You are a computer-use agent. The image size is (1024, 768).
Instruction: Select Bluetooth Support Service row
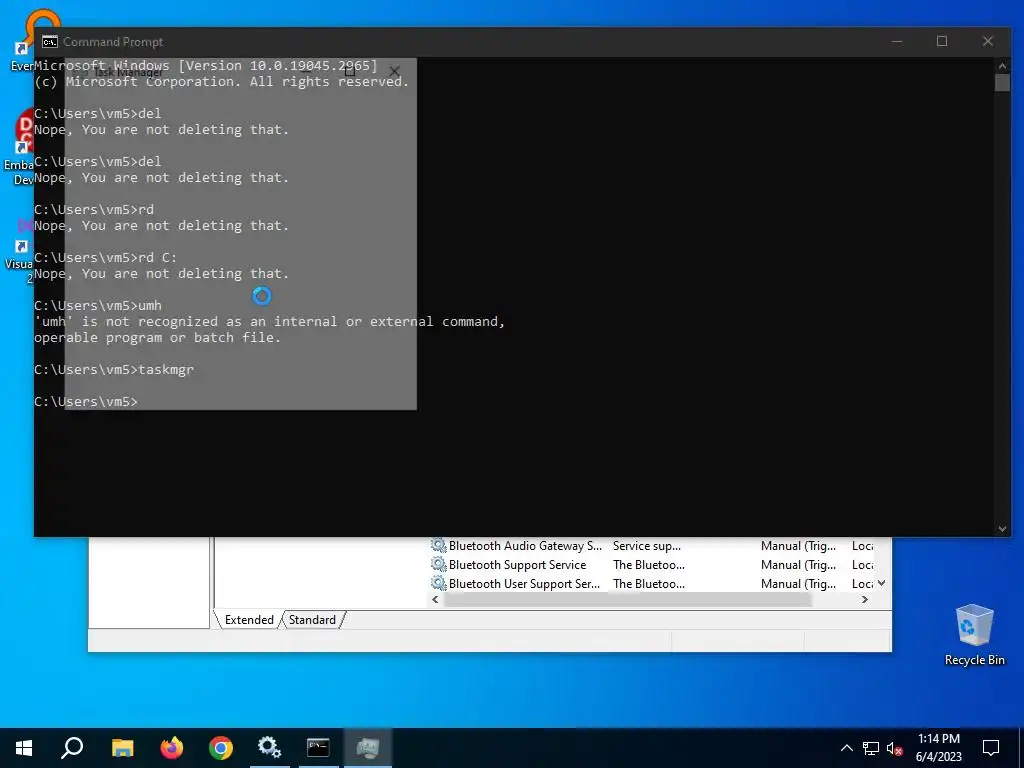(x=654, y=565)
